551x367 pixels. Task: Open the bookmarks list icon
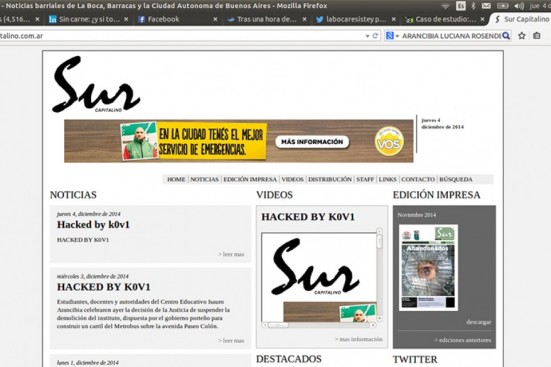pyautogui.click(x=537, y=36)
